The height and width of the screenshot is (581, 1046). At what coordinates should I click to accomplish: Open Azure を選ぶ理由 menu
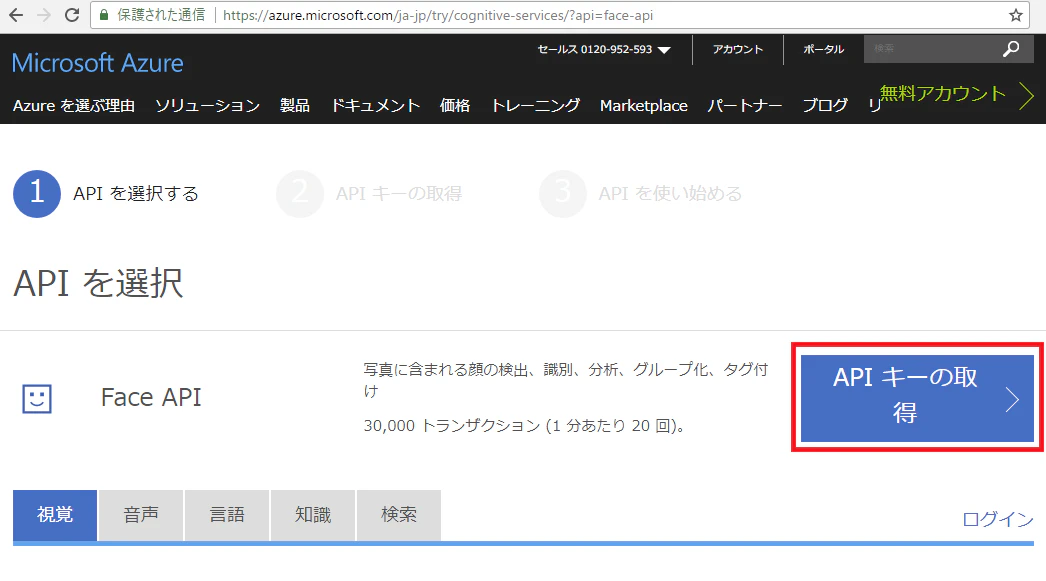(x=74, y=105)
